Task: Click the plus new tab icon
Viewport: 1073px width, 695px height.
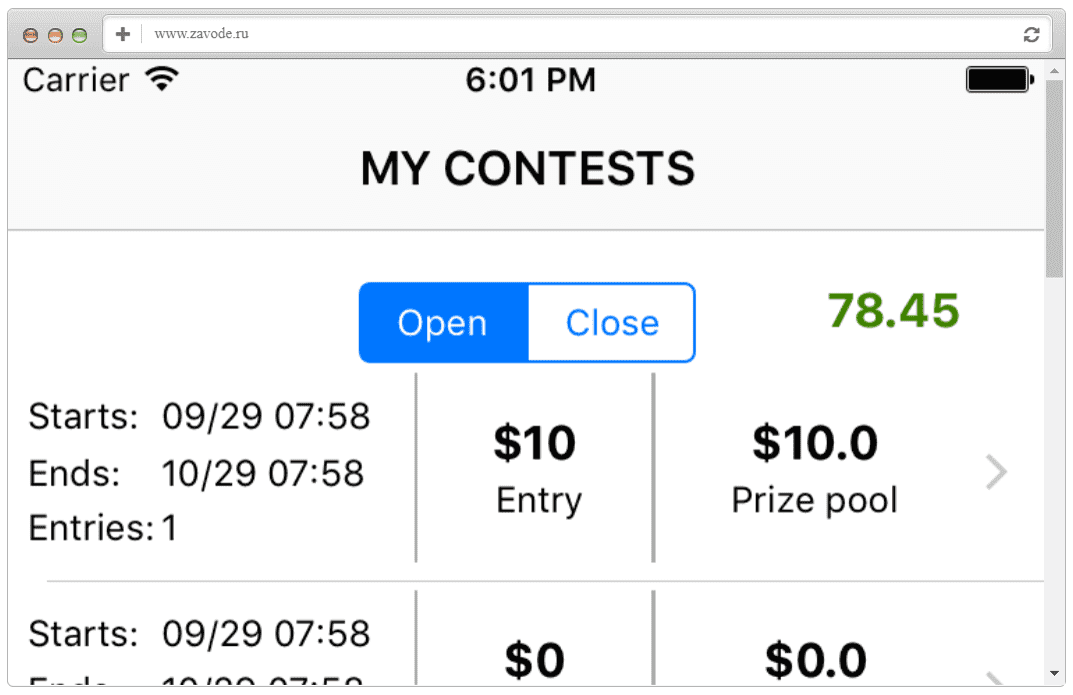Action: click(122, 34)
